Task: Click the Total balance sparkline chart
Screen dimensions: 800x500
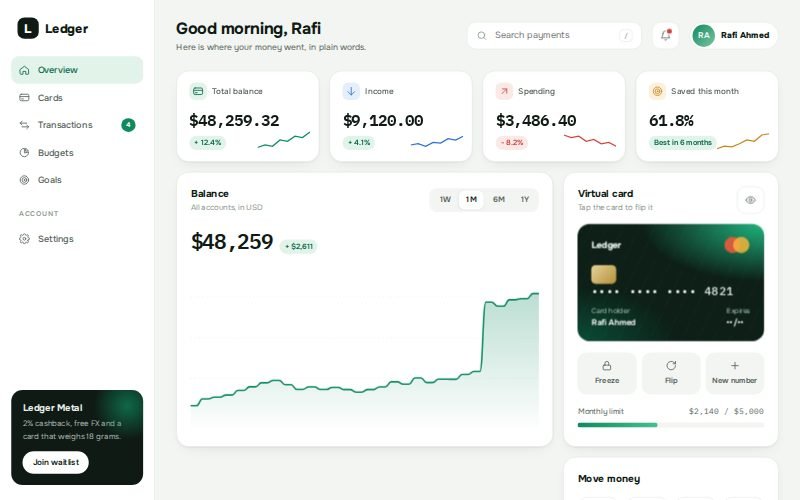Action: tap(284, 140)
